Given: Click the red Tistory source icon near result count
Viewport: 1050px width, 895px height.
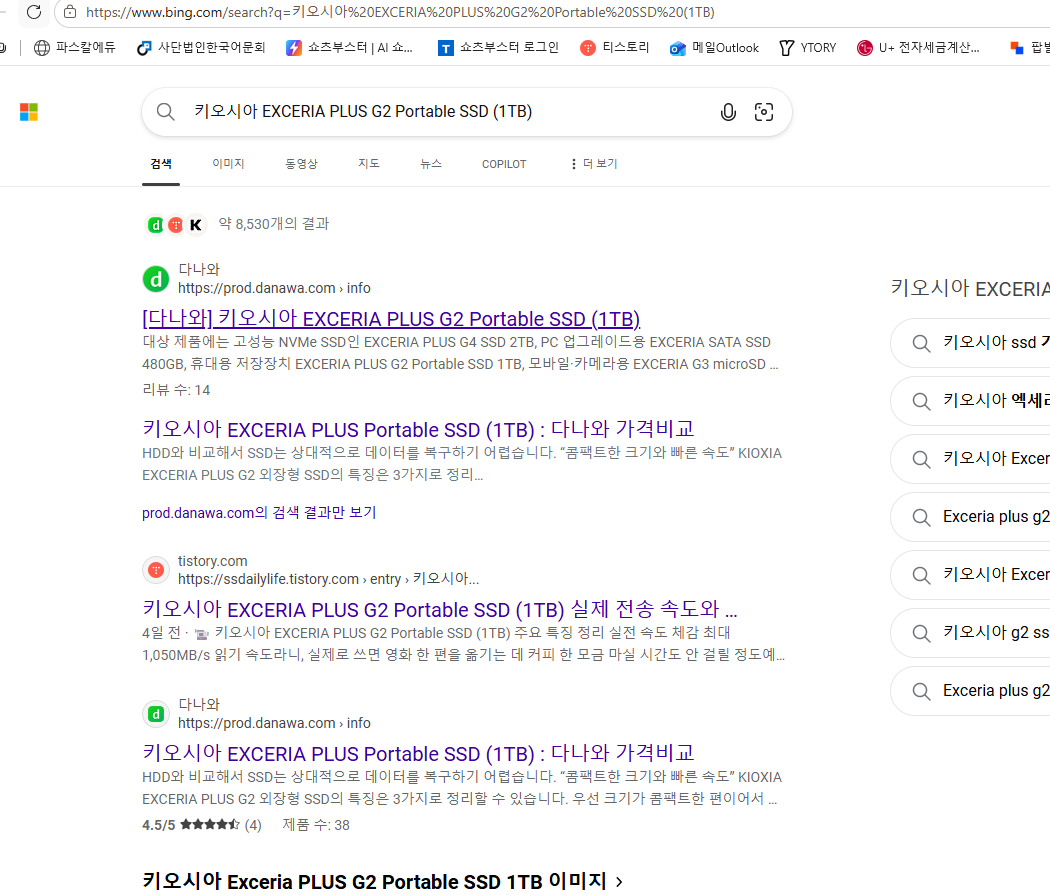Looking at the screenshot, I should pos(175,225).
